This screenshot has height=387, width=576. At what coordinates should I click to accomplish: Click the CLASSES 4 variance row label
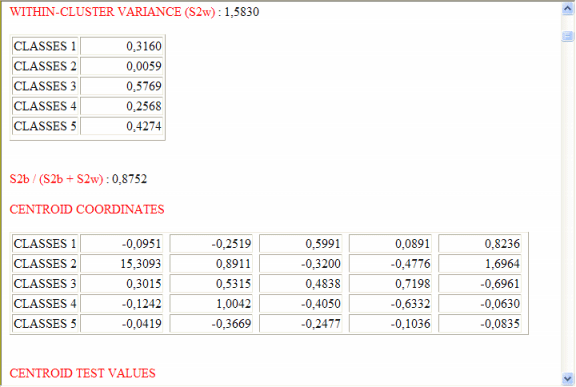[x=45, y=106]
